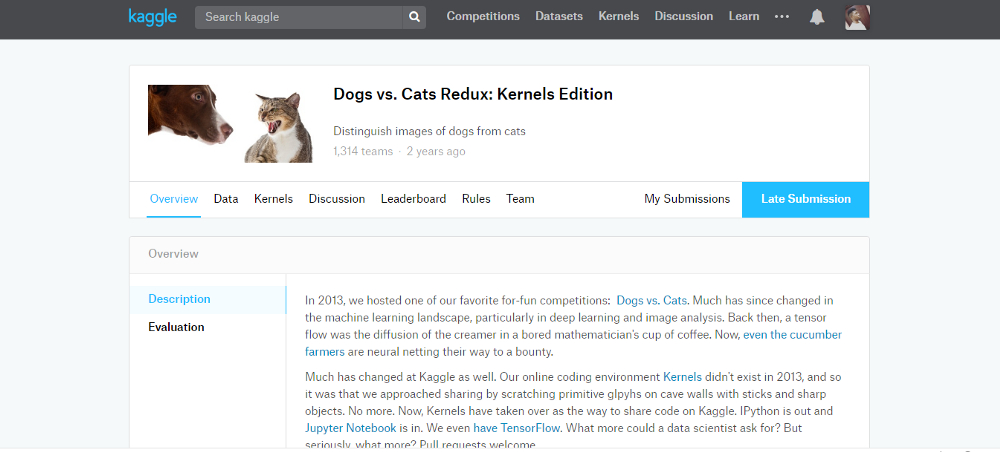The width and height of the screenshot is (1000, 452).
Task: Click the Late Submission button
Action: click(x=805, y=199)
